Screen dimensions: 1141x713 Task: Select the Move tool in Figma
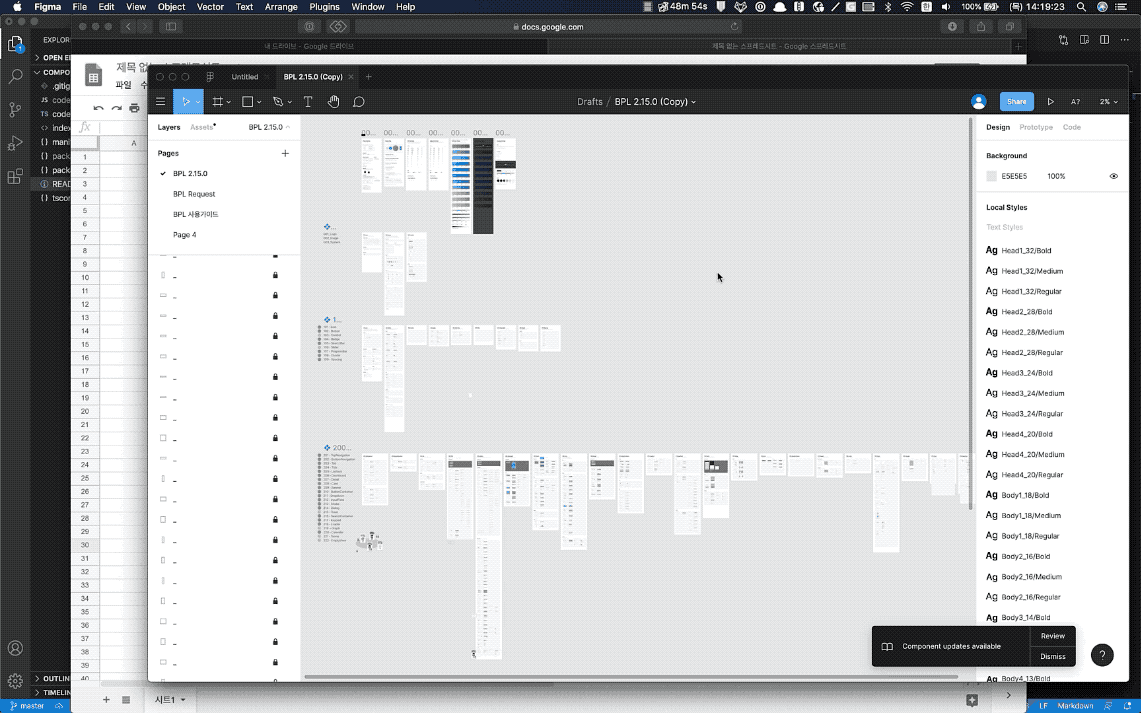click(186, 102)
